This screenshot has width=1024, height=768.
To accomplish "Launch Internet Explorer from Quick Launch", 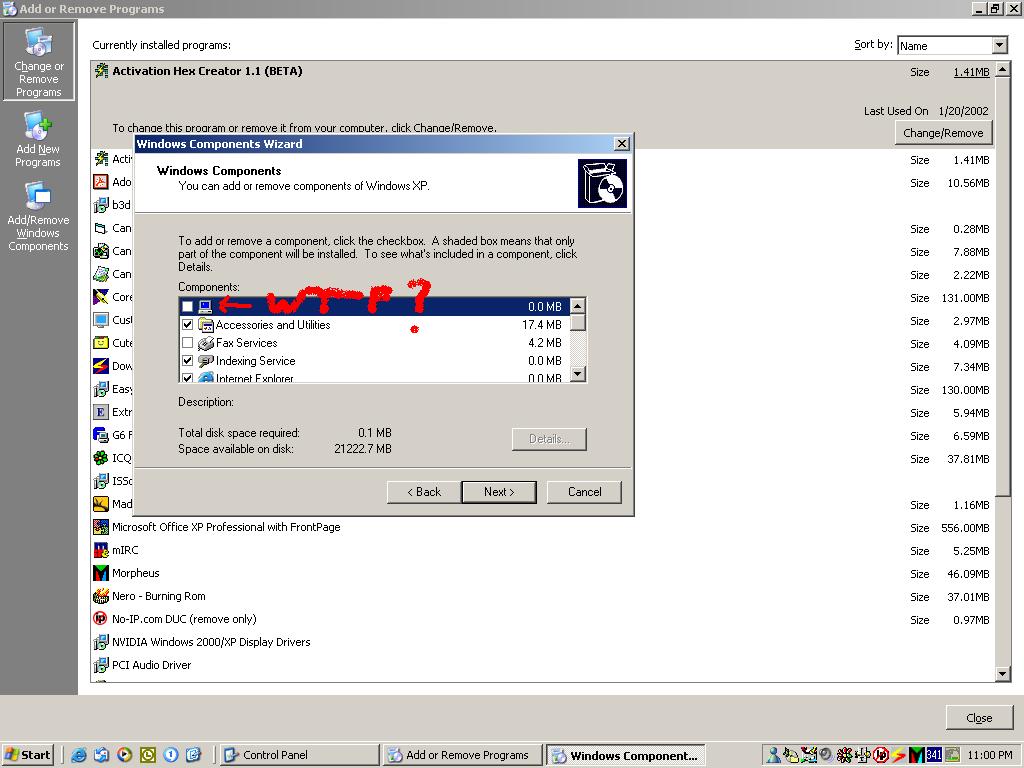I will (x=79, y=755).
